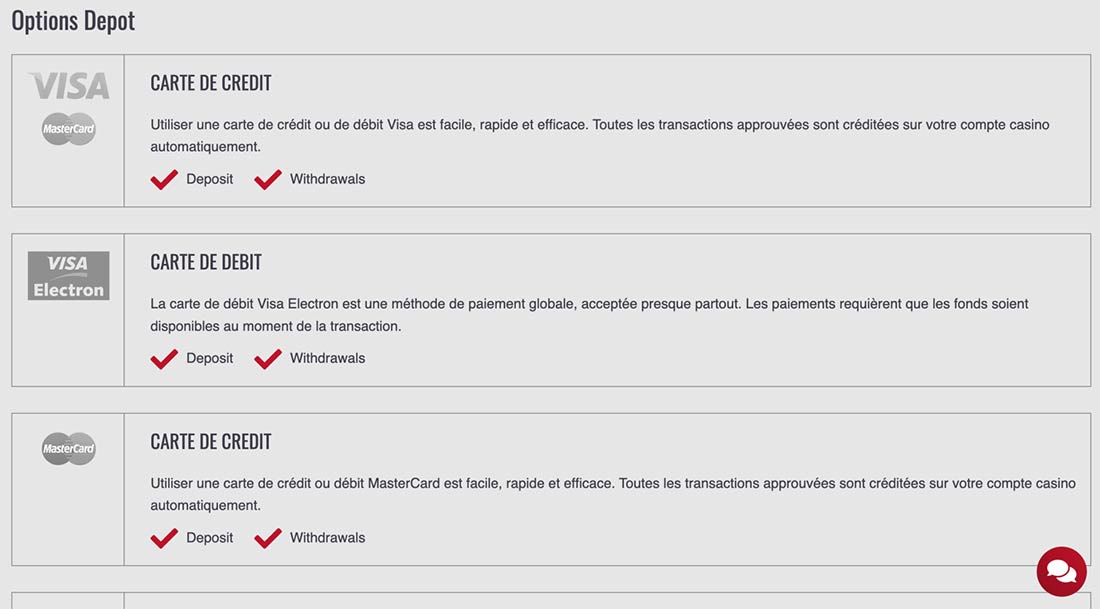
Task: Click the Options Depot heading
Action: pyautogui.click(x=73, y=21)
